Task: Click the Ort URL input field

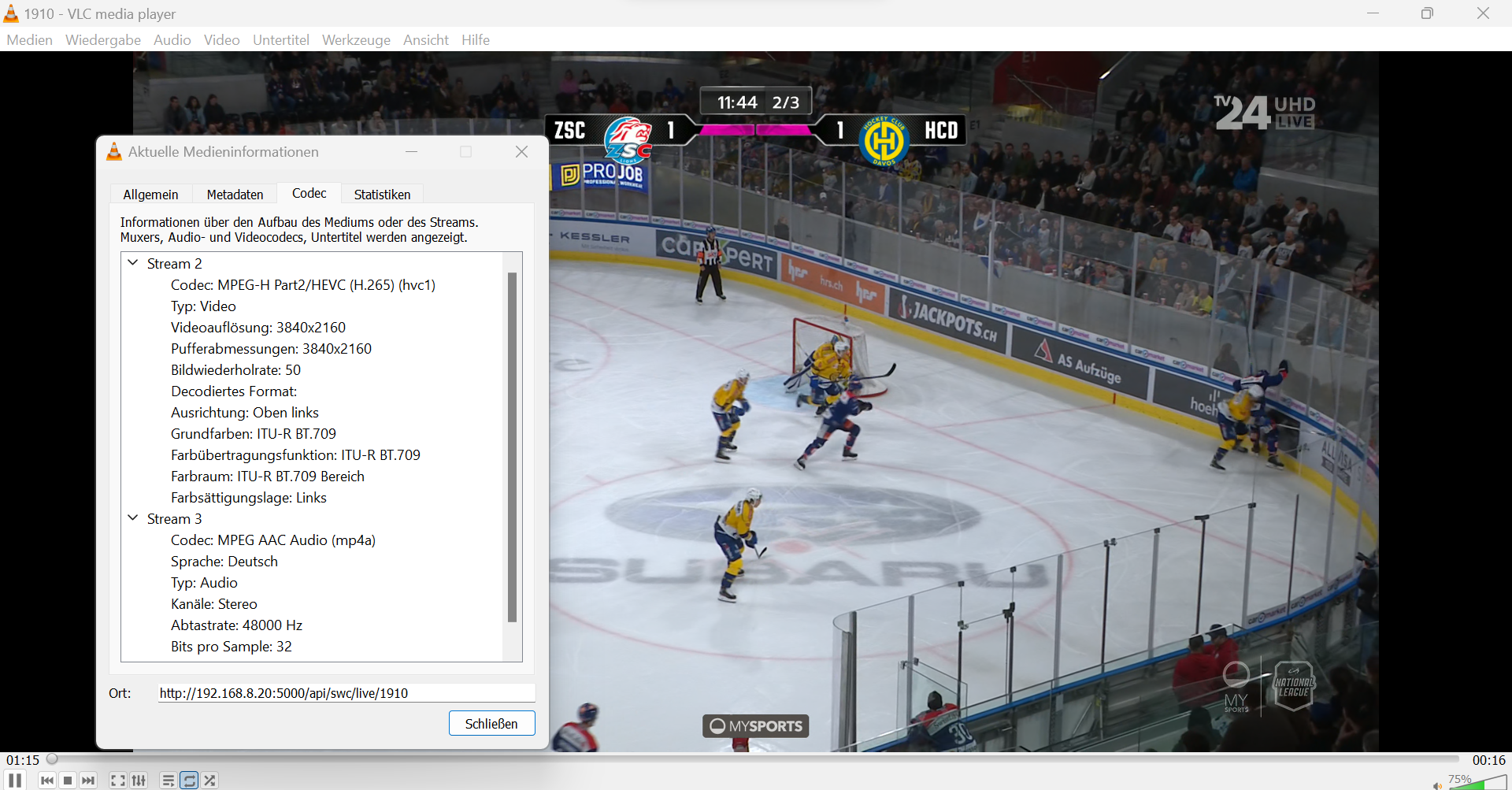Action: [x=346, y=693]
